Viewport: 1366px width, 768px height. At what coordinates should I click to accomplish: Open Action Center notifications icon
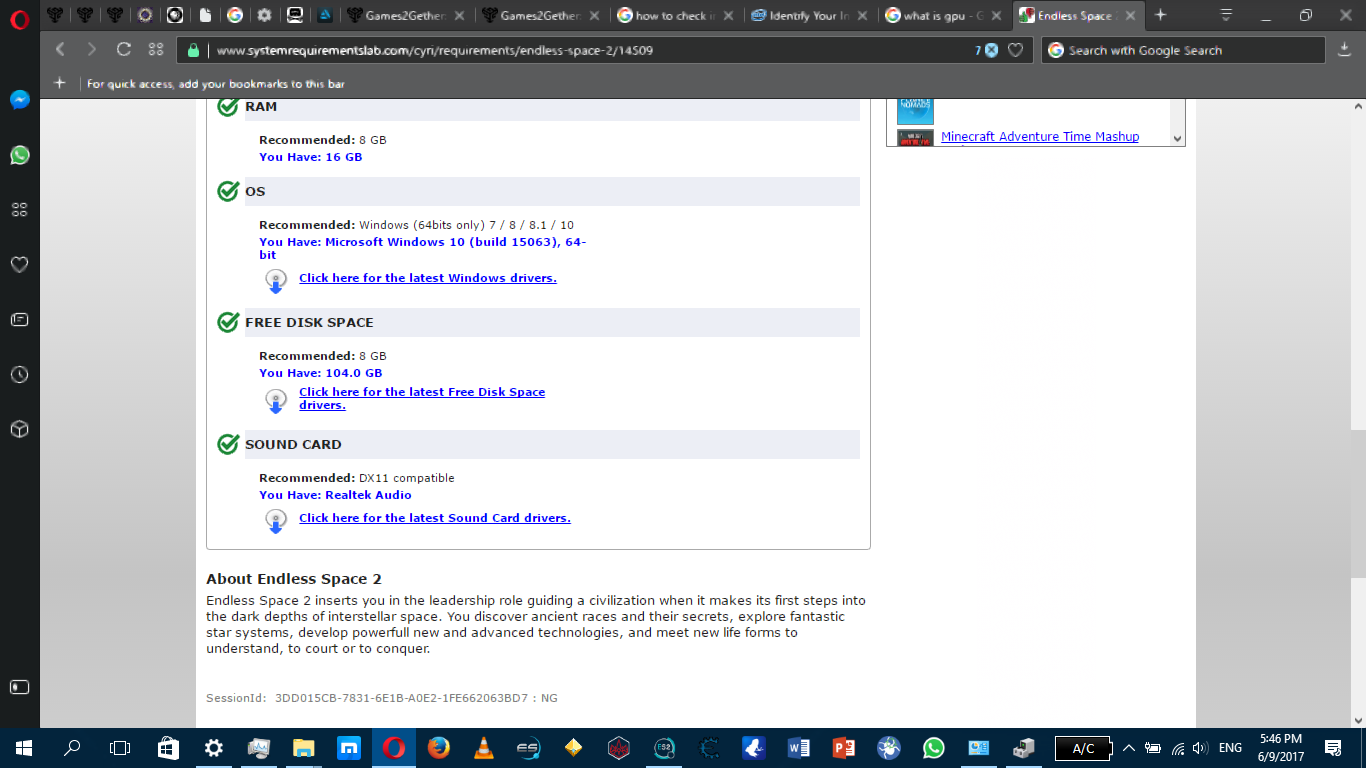click(x=1332, y=748)
